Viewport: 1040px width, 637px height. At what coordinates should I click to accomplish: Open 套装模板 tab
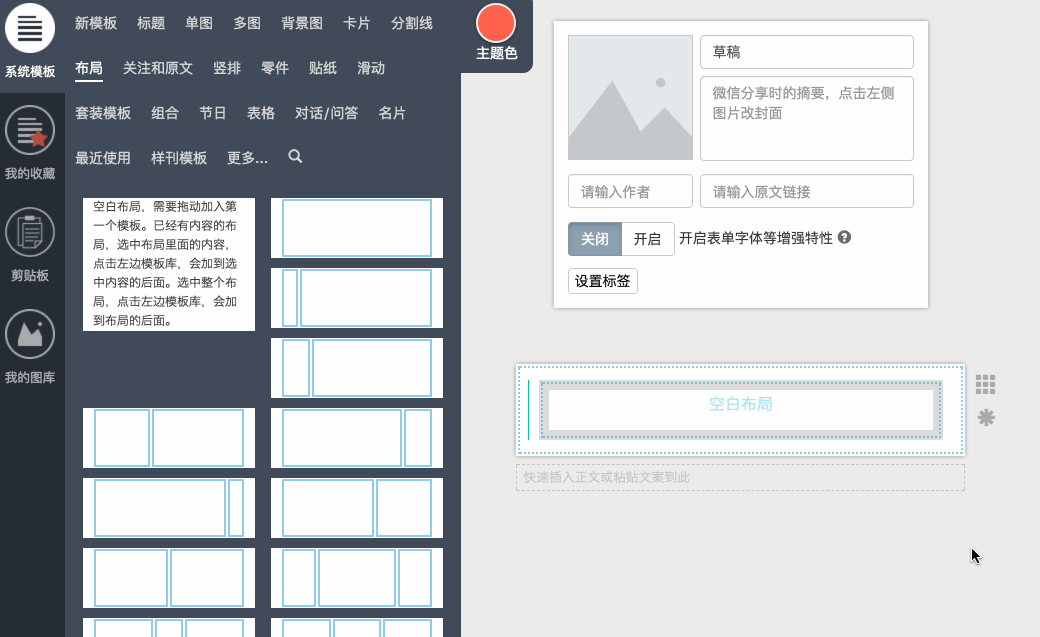coord(103,113)
